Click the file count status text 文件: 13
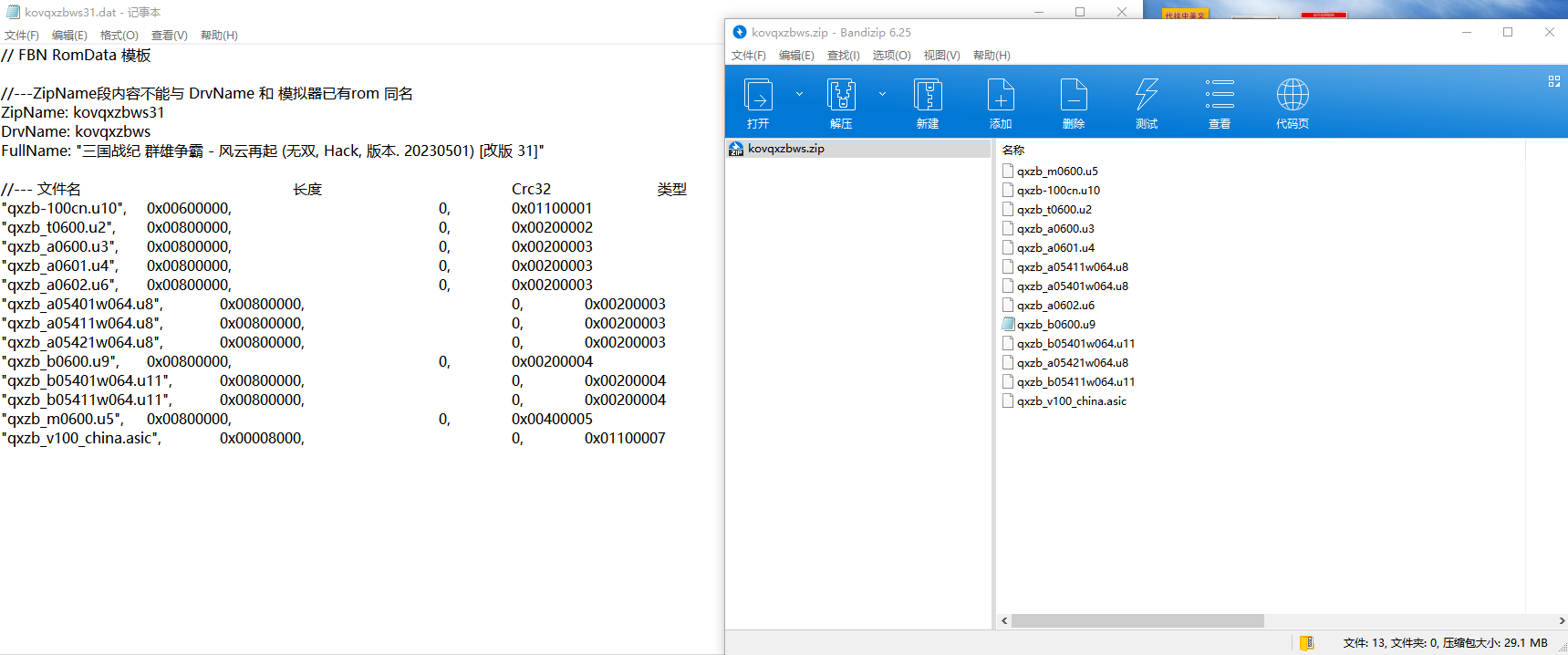This screenshot has width=1568, height=655. (x=1365, y=643)
